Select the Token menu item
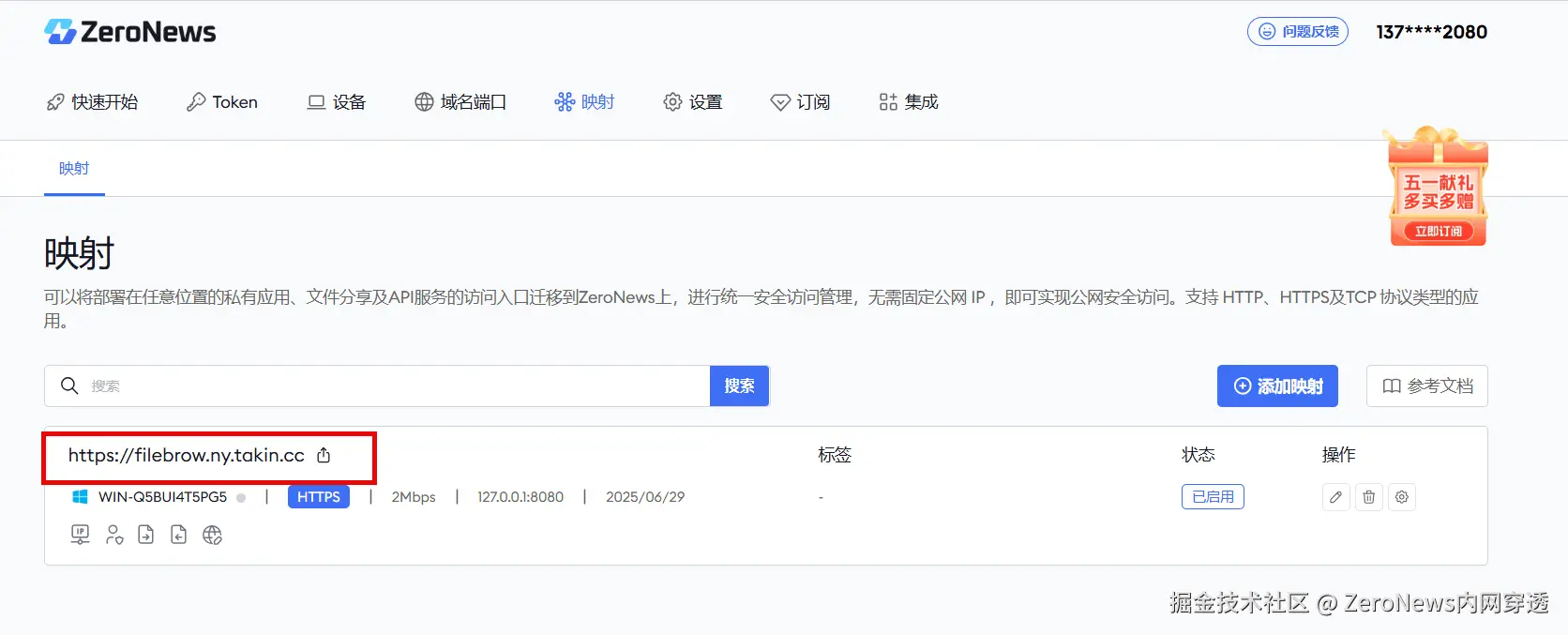Screen dimensions: 1568x635 (222, 102)
